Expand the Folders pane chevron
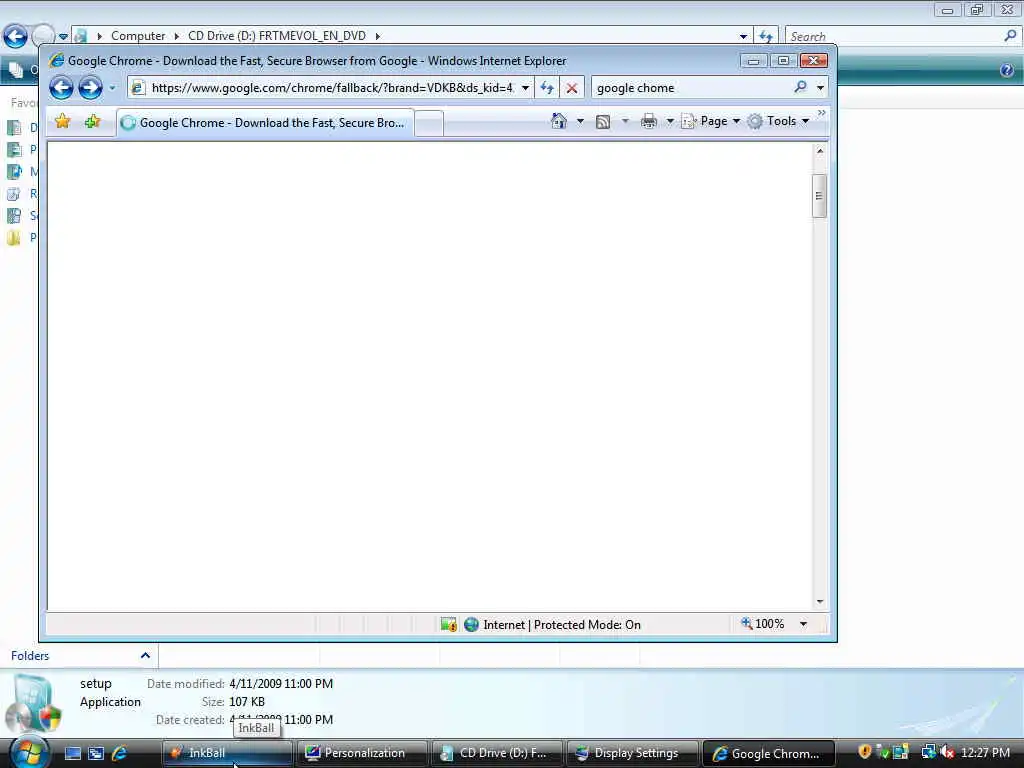 pos(145,656)
